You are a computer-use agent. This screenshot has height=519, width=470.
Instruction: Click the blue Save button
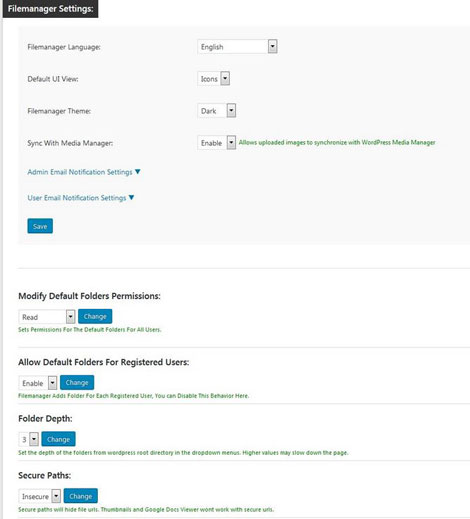click(40, 226)
